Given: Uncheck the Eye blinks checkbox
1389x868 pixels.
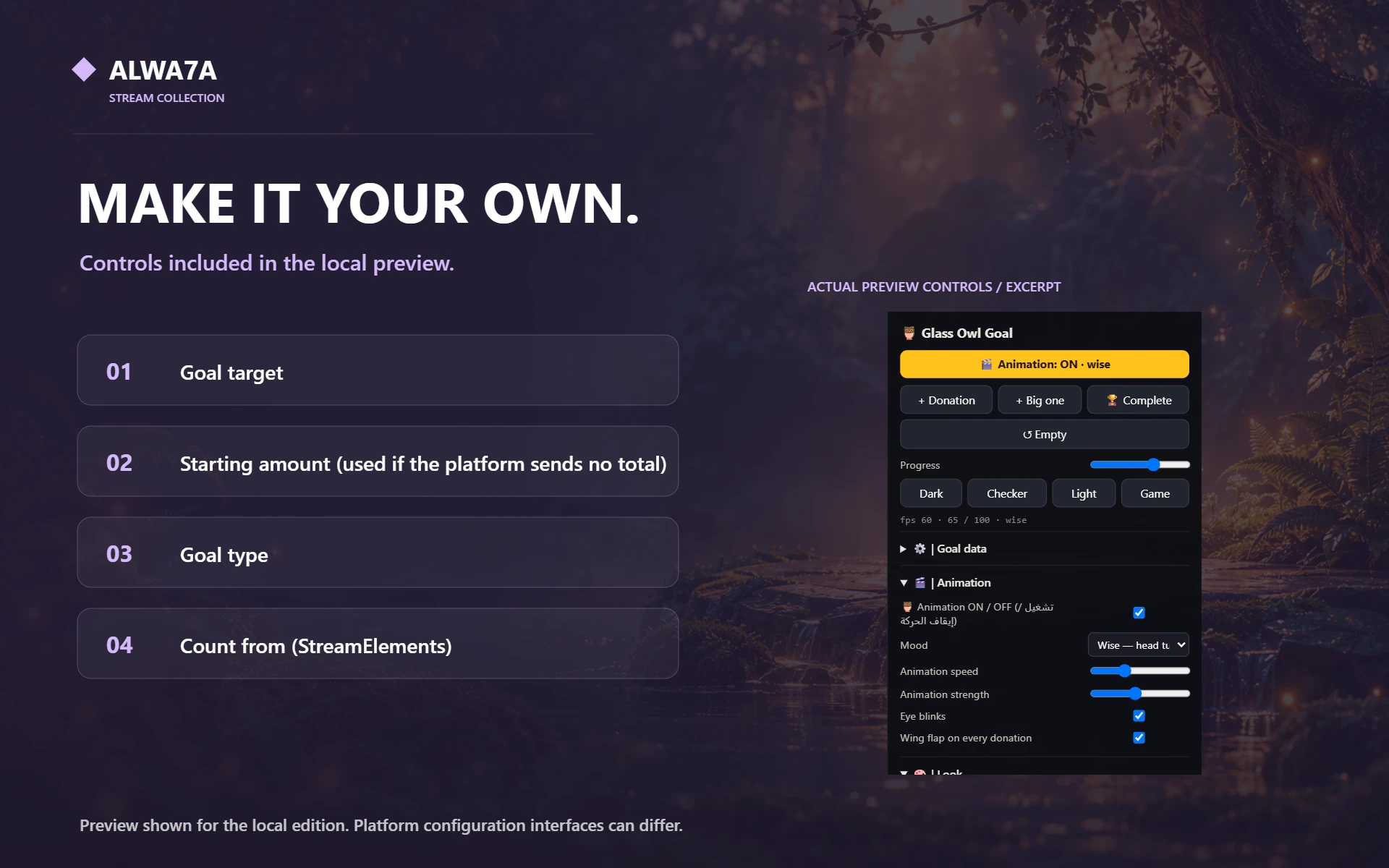Looking at the screenshot, I should 1139,715.
